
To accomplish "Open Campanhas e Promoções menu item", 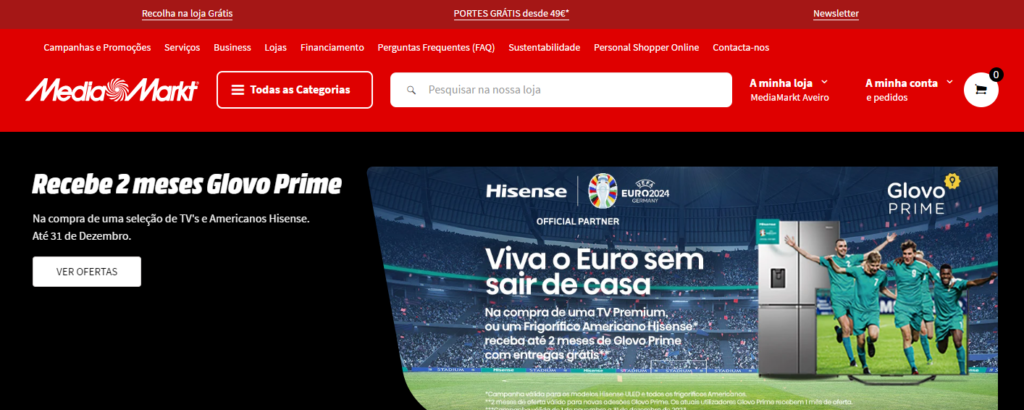I will (x=97, y=48).
